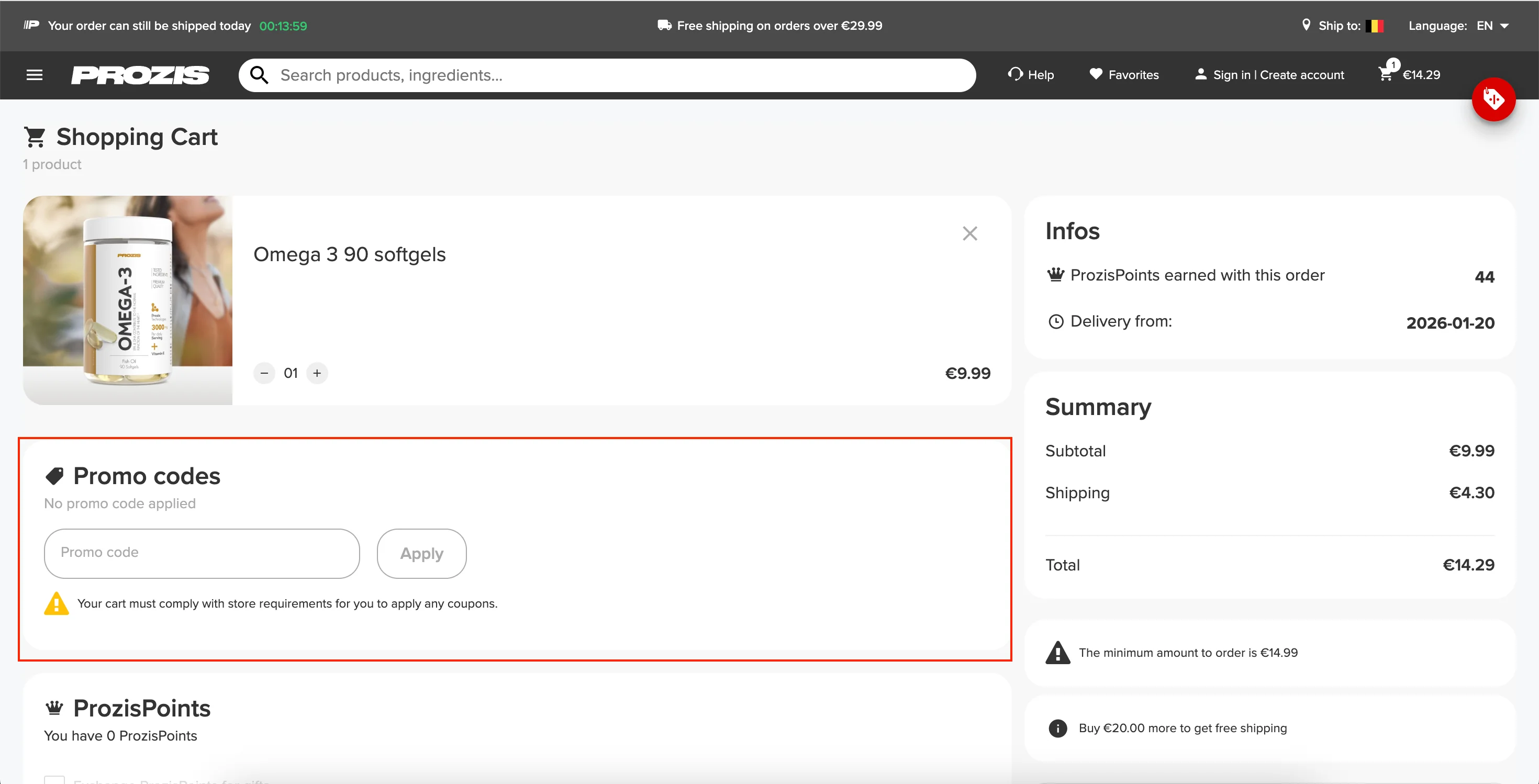Open the Omega 3 product thumbnail
The width and height of the screenshot is (1539, 784).
pyautogui.click(x=127, y=300)
